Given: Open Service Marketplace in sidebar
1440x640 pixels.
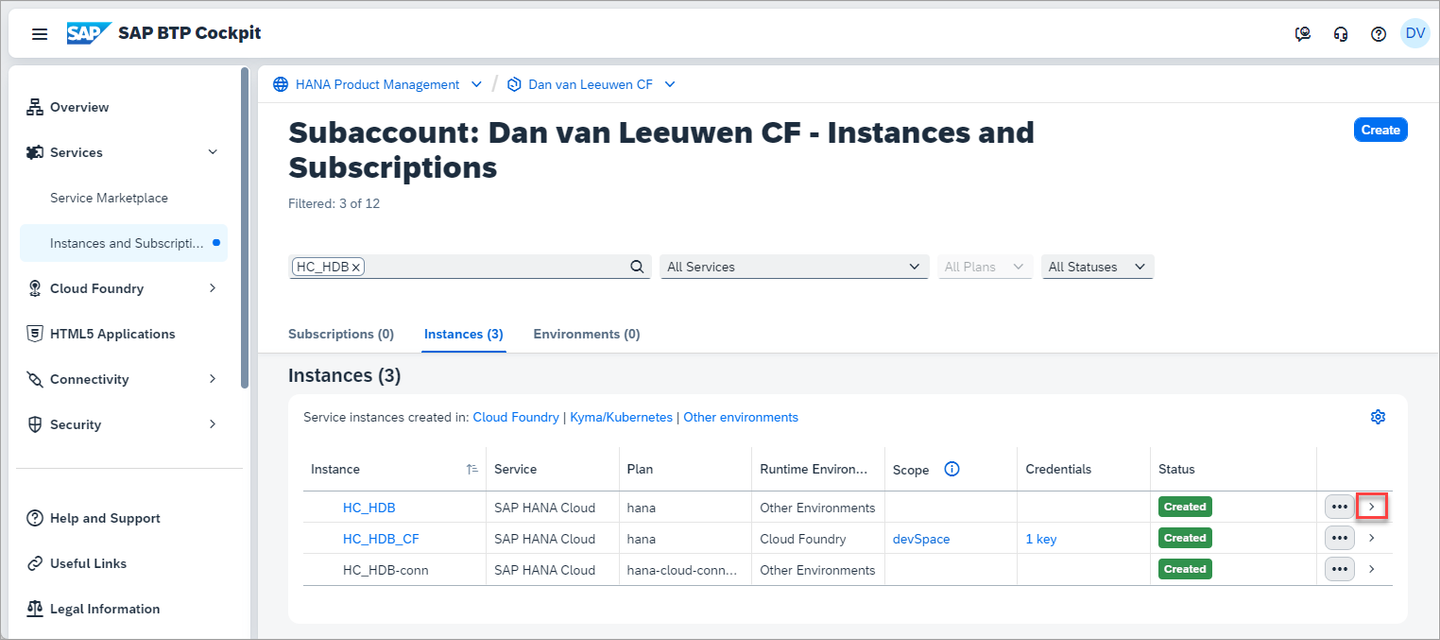Looking at the screenshot, I should pos(109,198).
